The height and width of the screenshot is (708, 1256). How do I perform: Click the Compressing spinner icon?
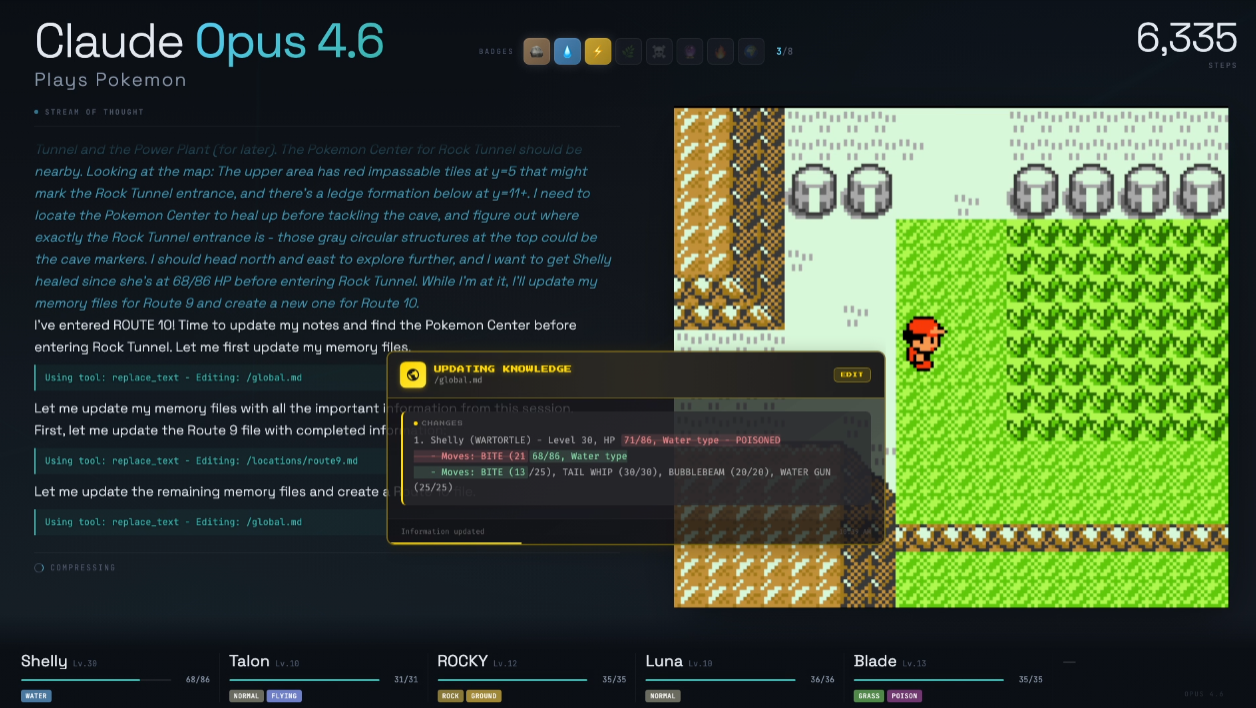point(39,568)
